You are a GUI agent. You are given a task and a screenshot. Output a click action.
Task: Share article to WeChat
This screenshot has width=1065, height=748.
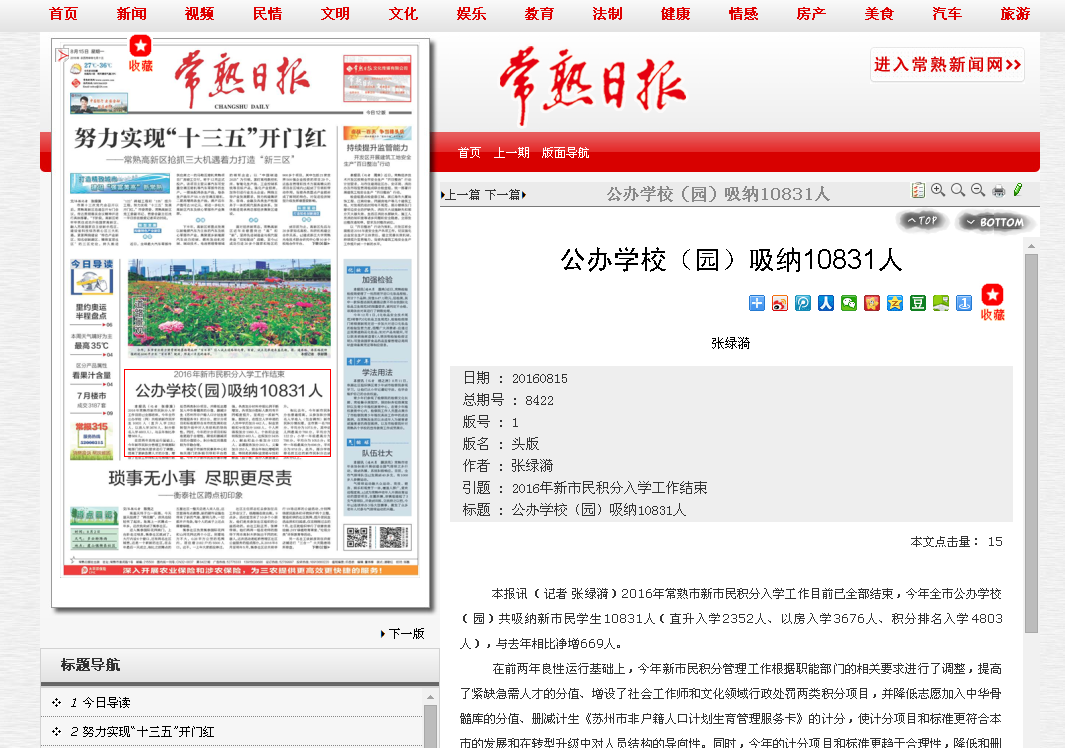(x=849, y=303)
